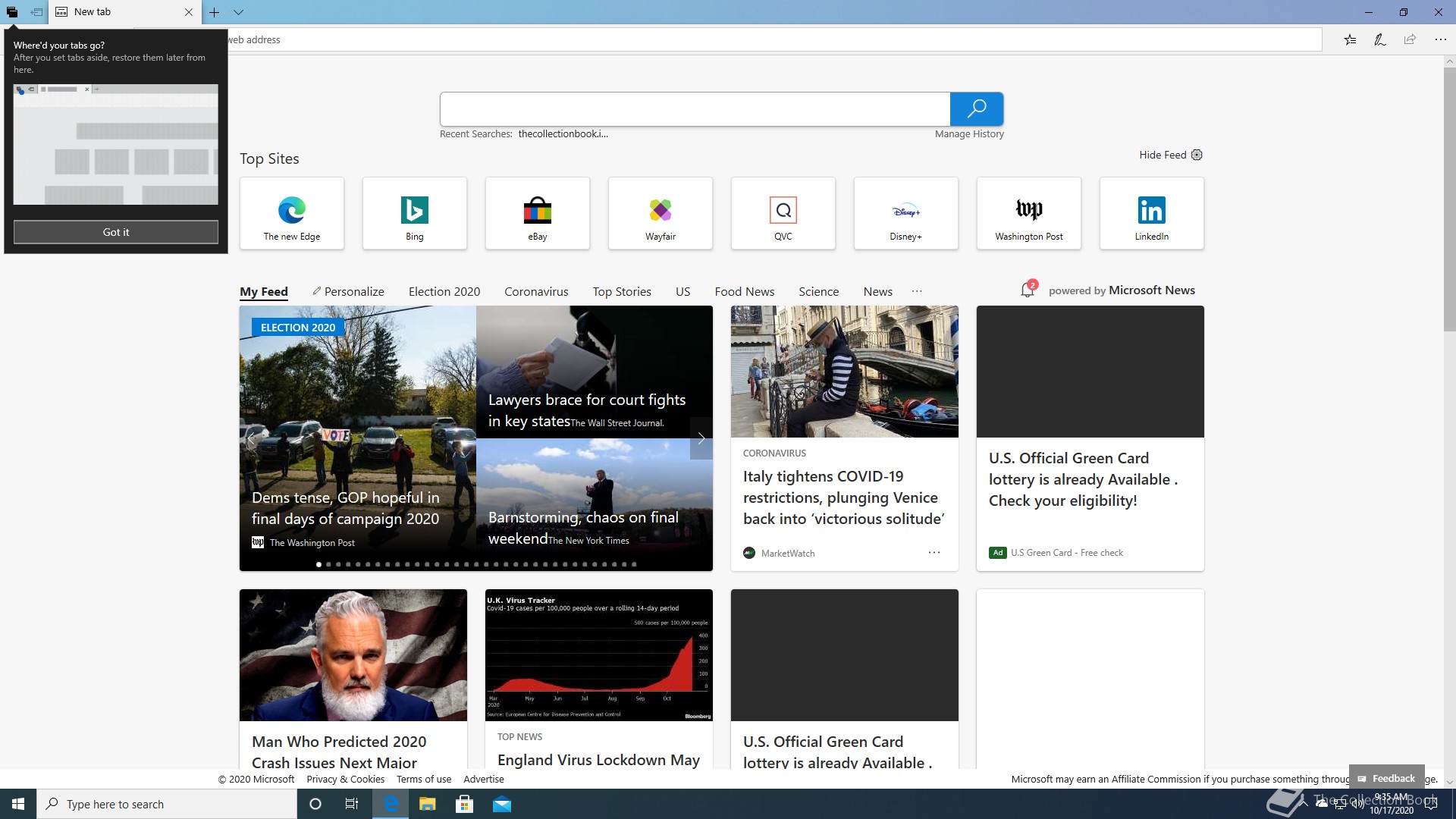Viewport: 1456px width, 819px height.
Task: Open Man Who Predicted 2020 Crash story
Action: (339, 752)
